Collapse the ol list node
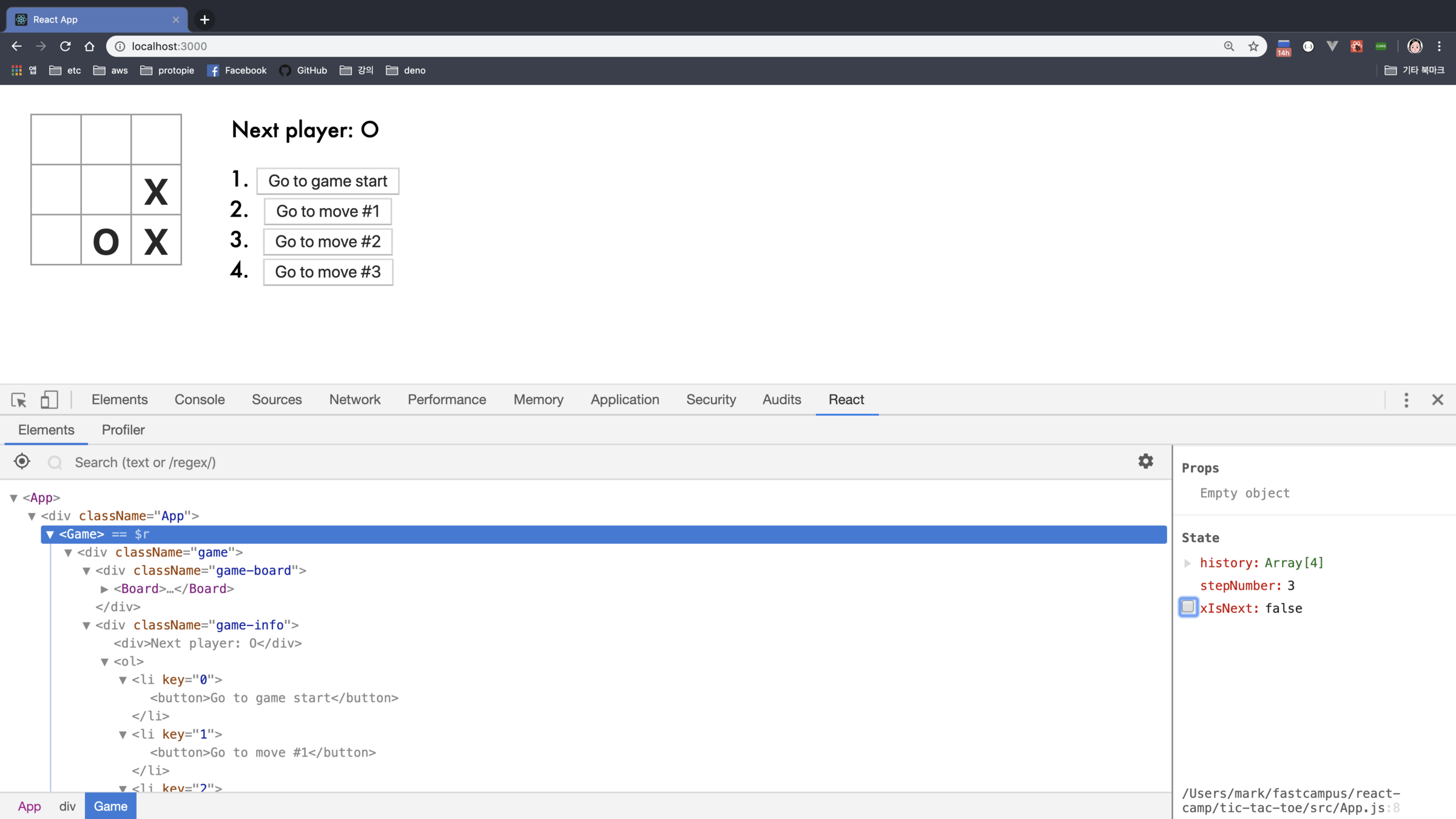The image size is (1456, 819). point(104,662)
